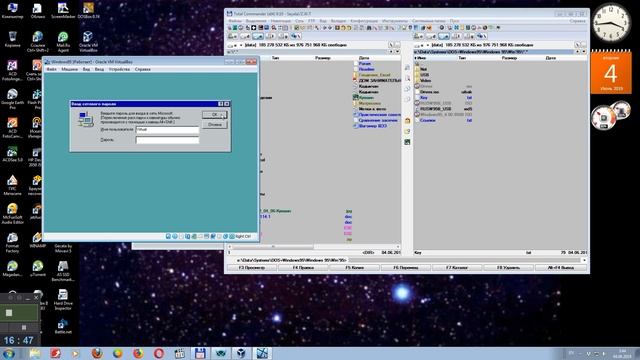Open the uTorrent desktop shortcut
Image resolution: width=640 pixels, height=360 pixels.
38,269
